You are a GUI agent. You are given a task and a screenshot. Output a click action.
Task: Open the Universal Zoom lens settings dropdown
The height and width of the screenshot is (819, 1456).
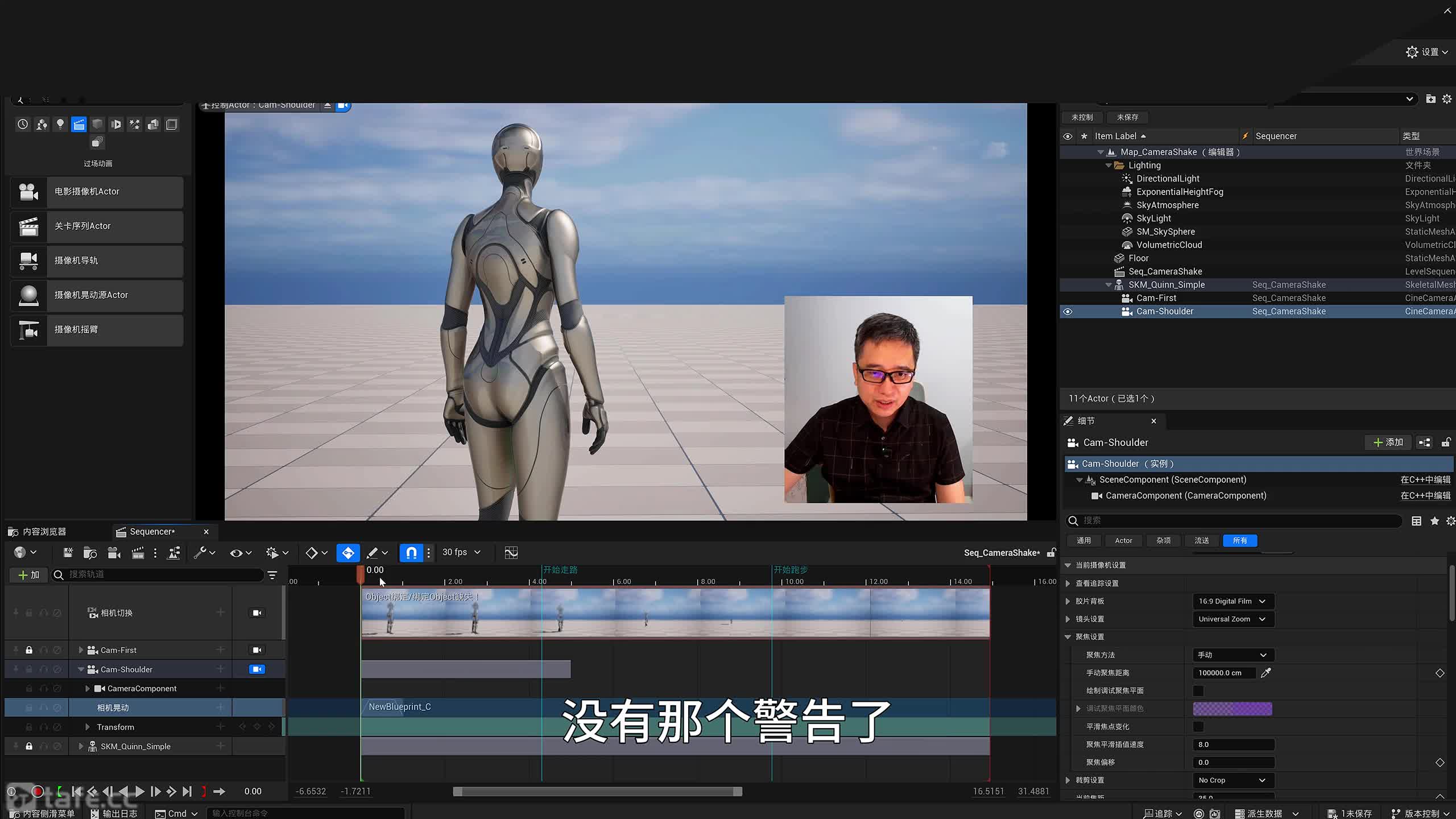pyautogui.click(x=1232, y=619)
